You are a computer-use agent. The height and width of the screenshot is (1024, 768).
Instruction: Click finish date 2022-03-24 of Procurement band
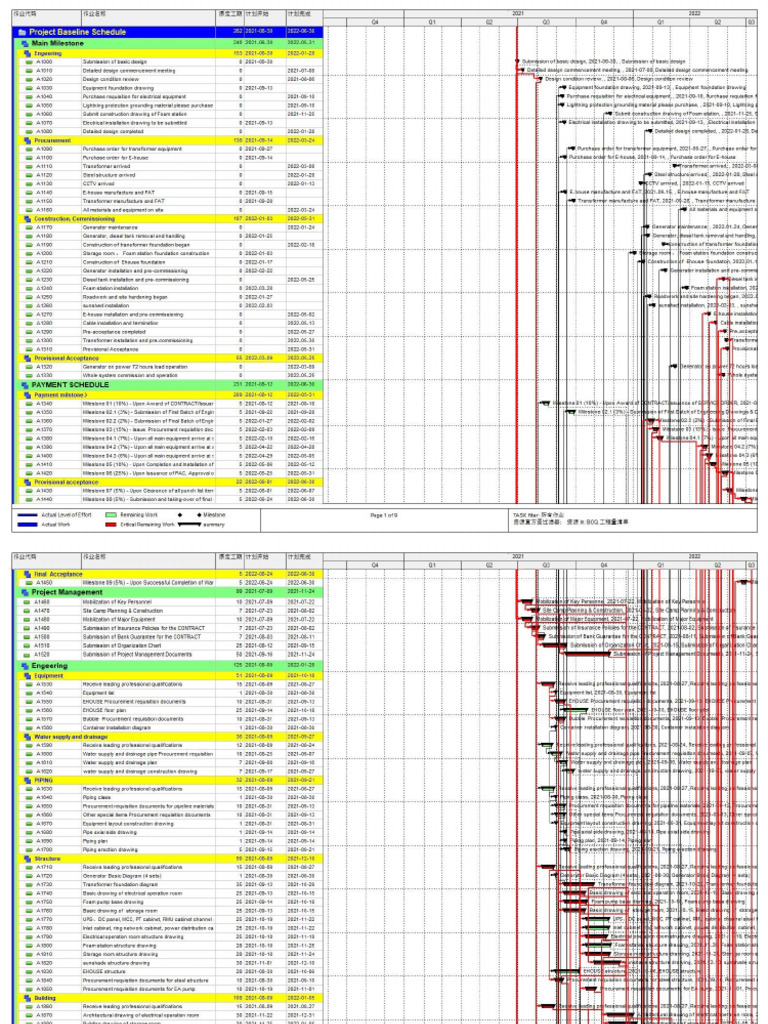point(301,140)
